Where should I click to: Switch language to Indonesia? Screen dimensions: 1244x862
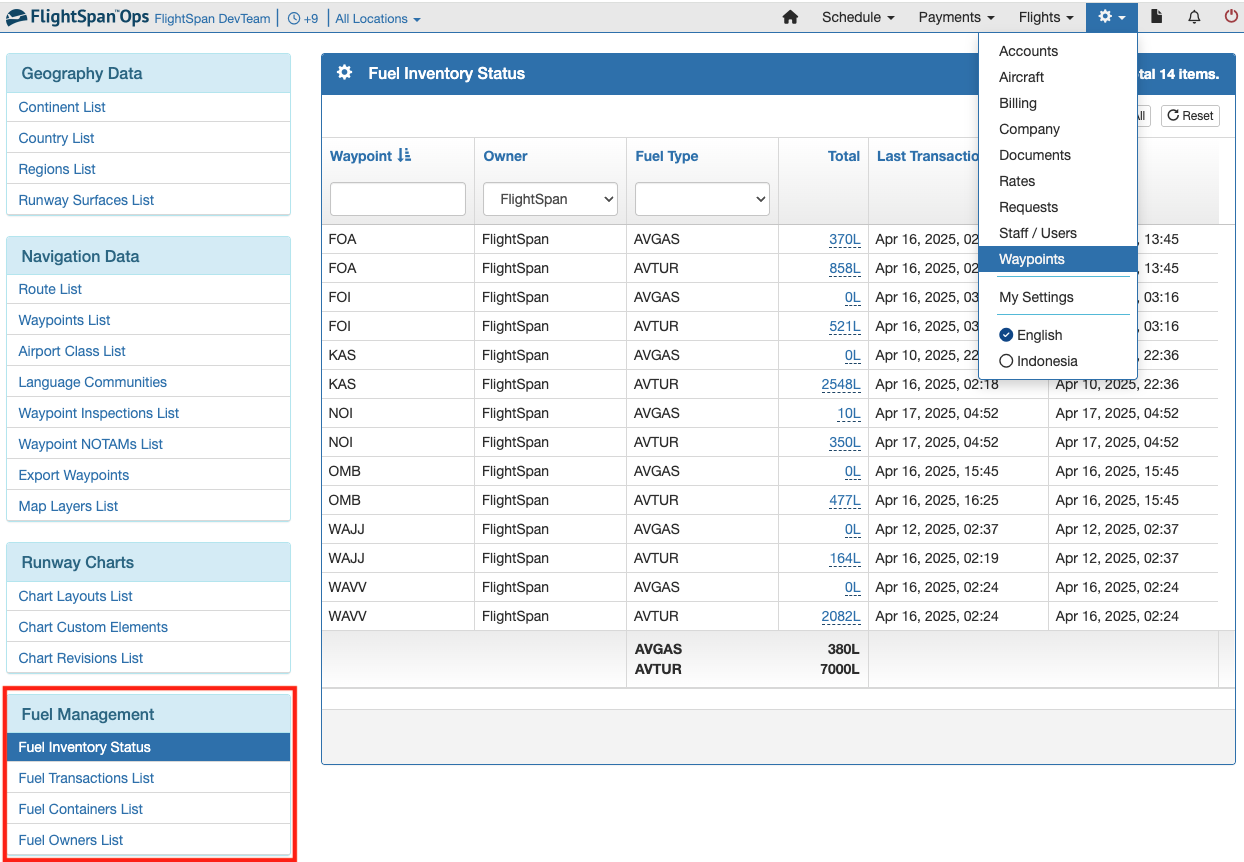point(1006,361)
